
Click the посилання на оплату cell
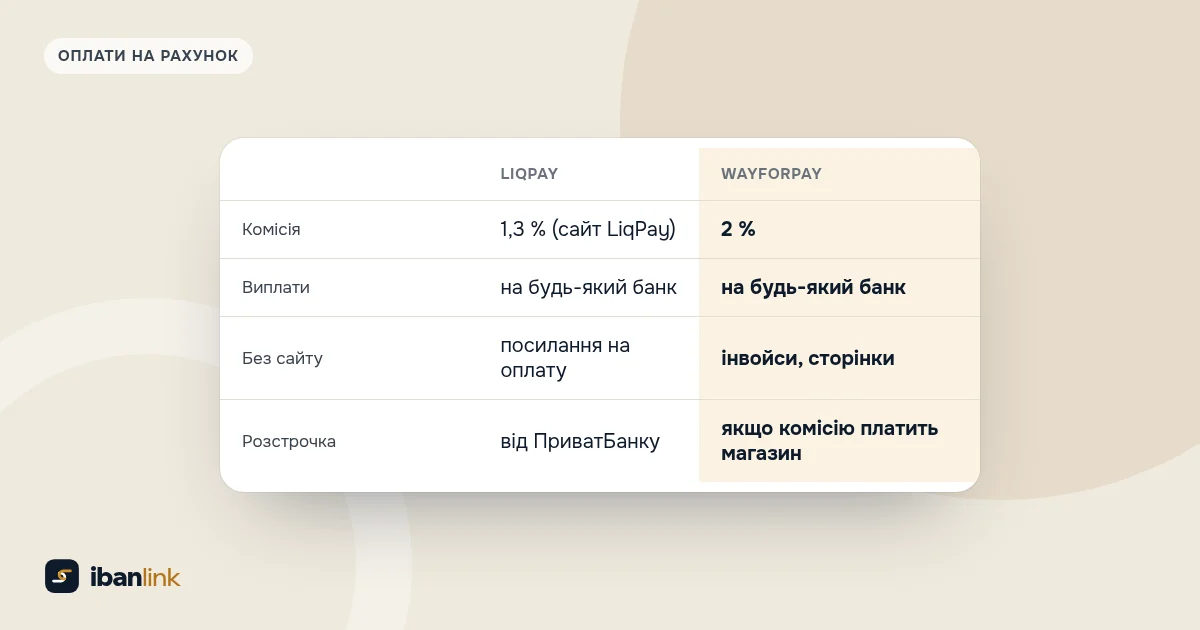pyautogui.click(x=565, y=358)
